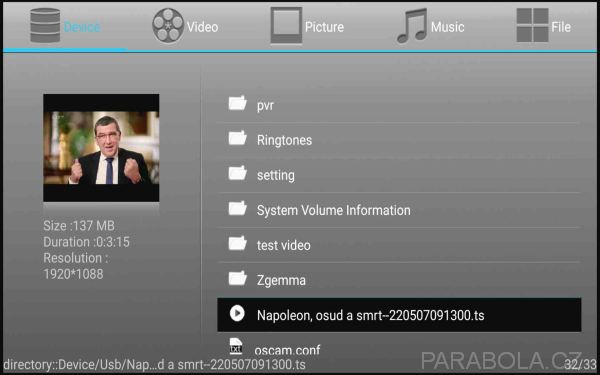600x375 pixels.
Task: Click the Device database icon
Action: [45, 25]
